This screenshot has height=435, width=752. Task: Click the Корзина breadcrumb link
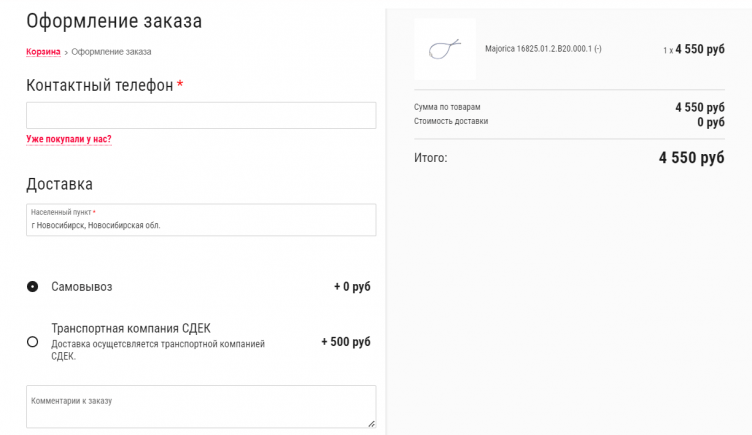click(43, 51)
